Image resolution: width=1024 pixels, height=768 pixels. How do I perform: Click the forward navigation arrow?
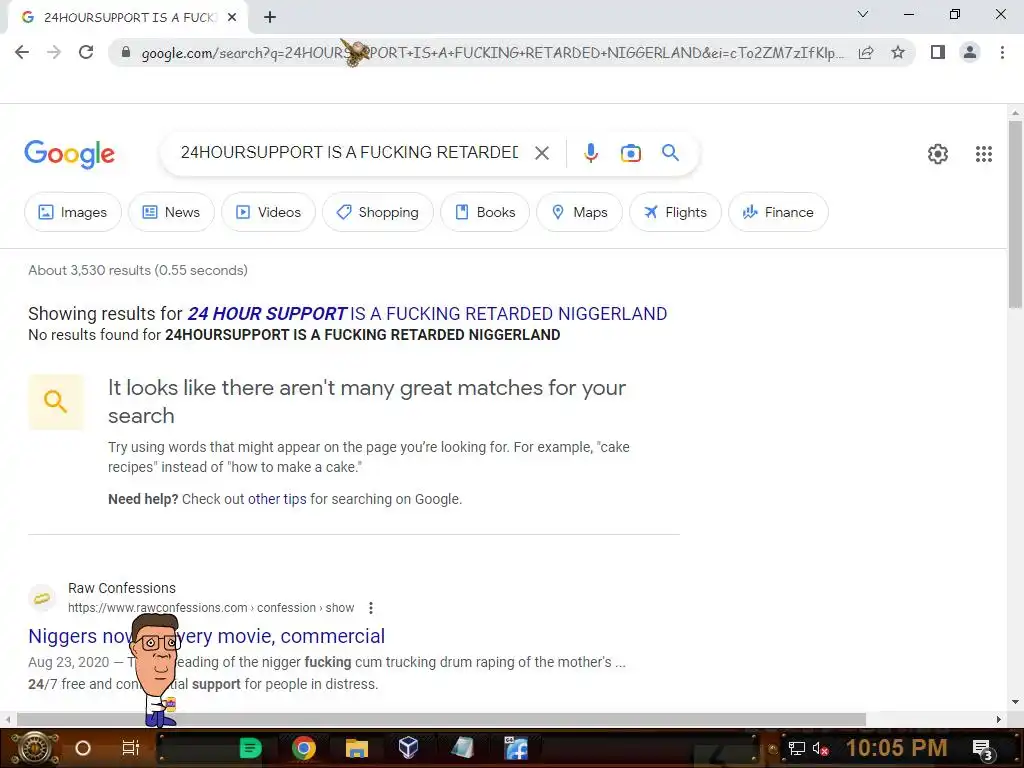pos(54,52)
